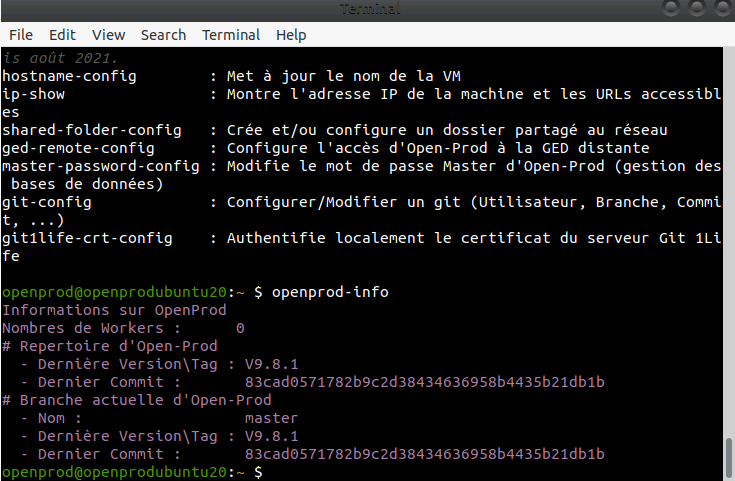Open the Help menu
The width and height of the screenshot is (735, 481).
[x=291, y=35]
